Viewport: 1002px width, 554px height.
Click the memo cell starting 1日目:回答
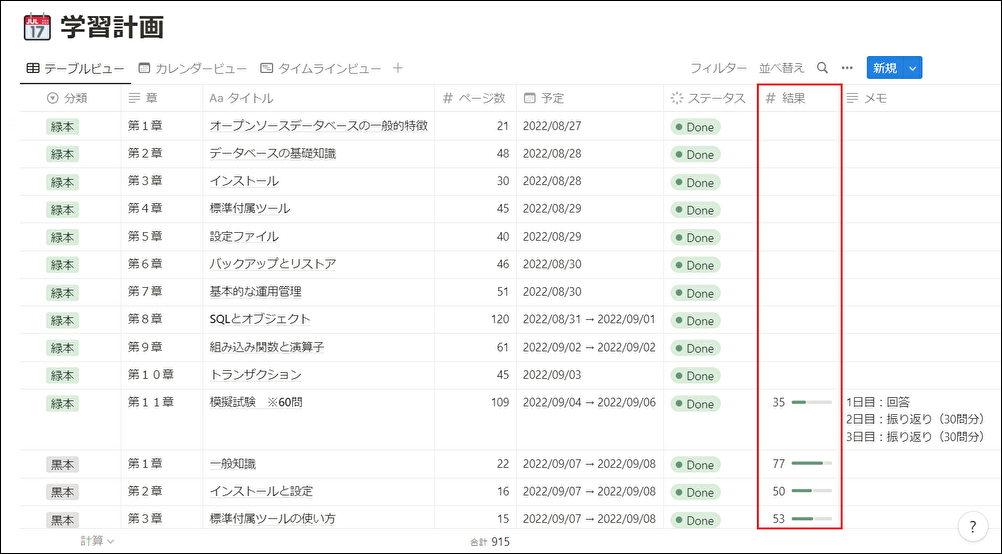916,419
